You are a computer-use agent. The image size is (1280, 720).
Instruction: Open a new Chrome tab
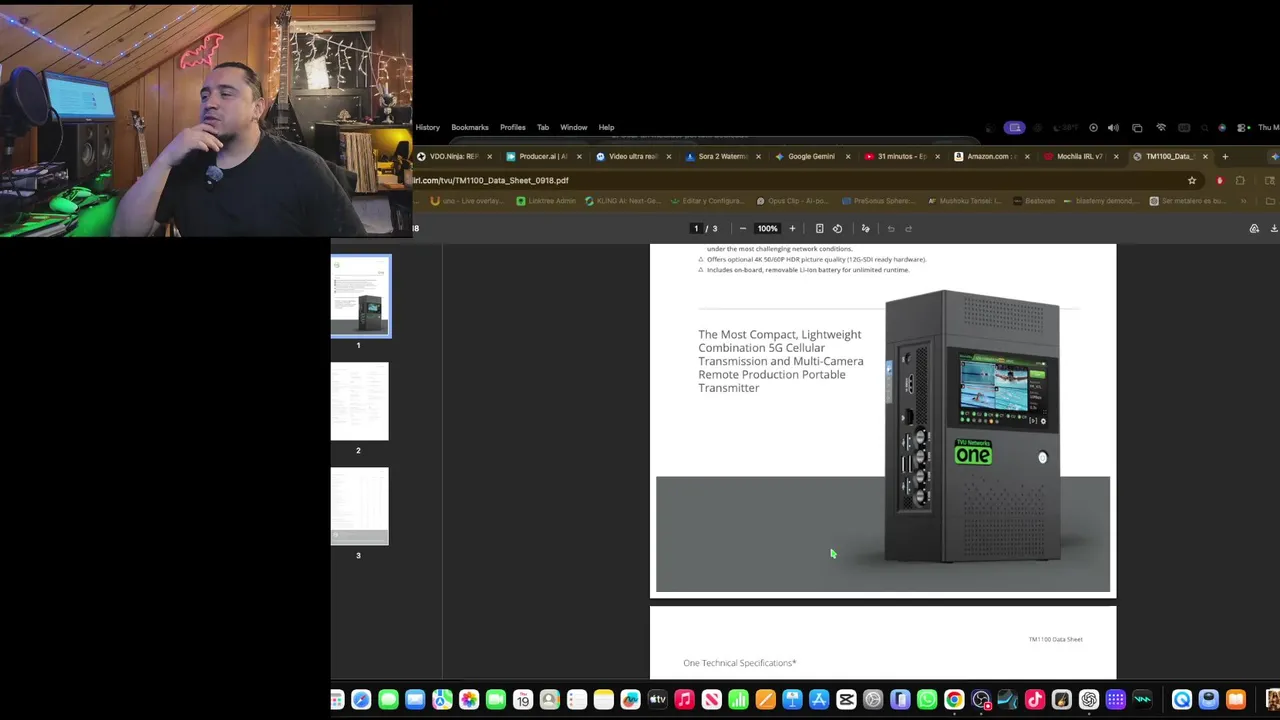pos(1225,156)
